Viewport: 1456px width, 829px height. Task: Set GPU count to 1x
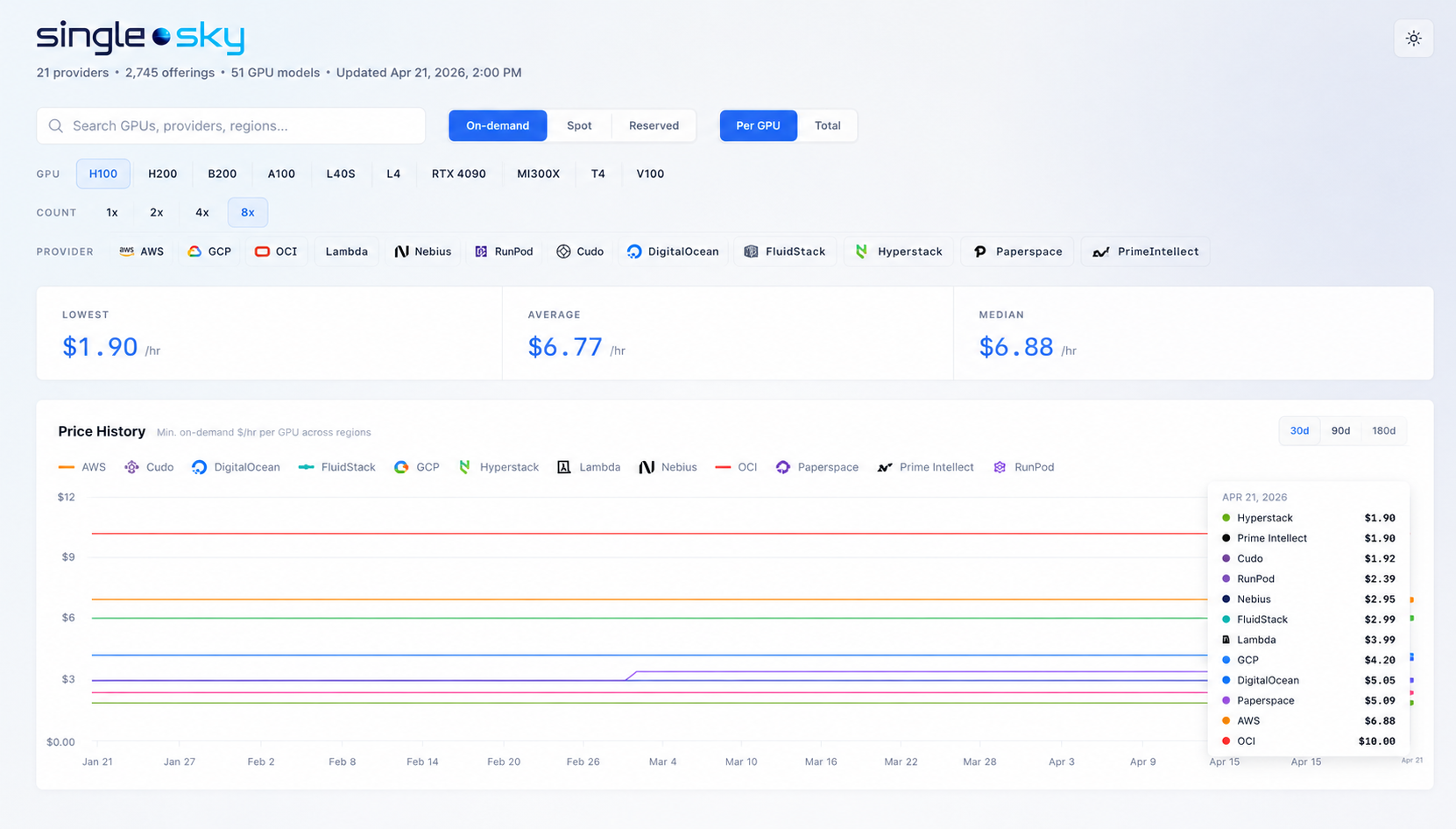[x=112, y=212]
